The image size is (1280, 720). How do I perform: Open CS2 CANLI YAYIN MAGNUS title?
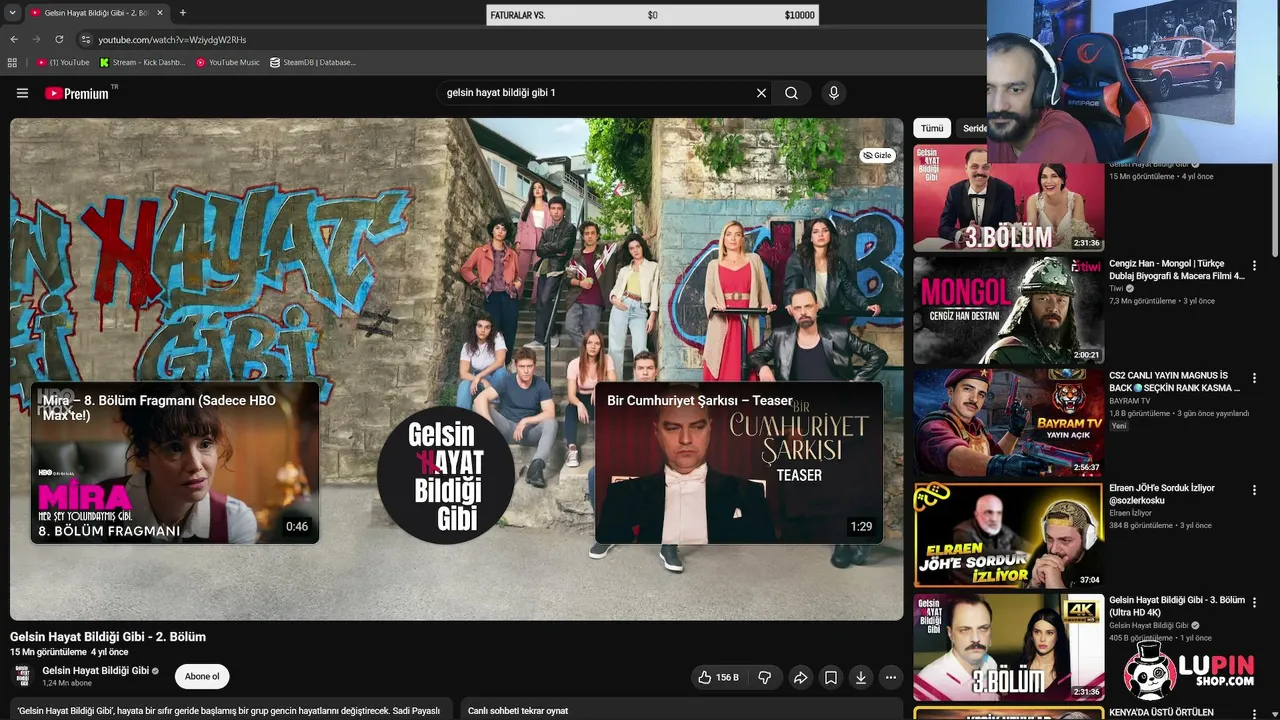tap(1176, 382)
